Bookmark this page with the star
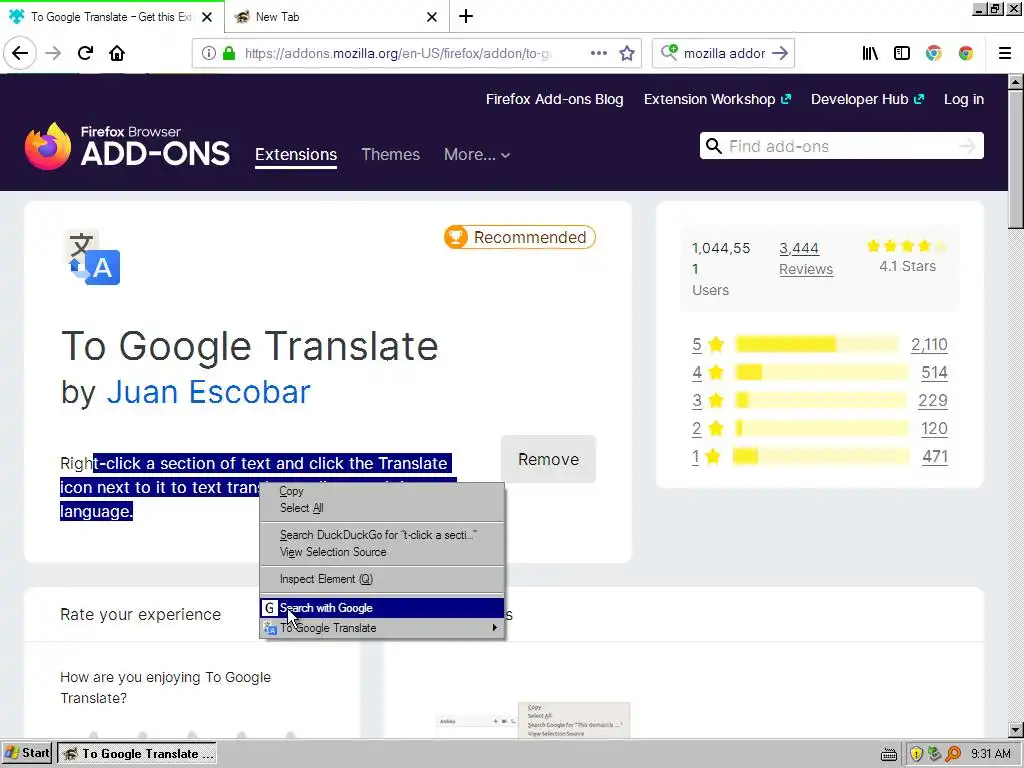Screen dimensions: 1024x768 pos(627,53)
